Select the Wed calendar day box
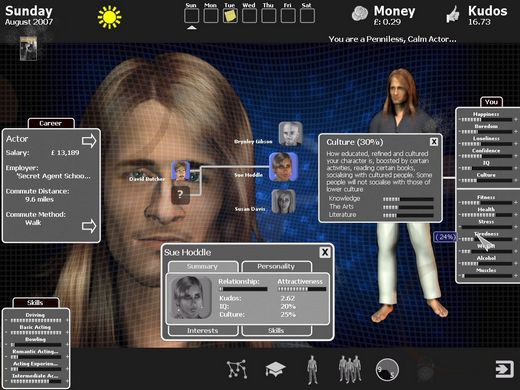Image resolution: width=520 pixels, height=390 pixels. click(x=249, y=15)
